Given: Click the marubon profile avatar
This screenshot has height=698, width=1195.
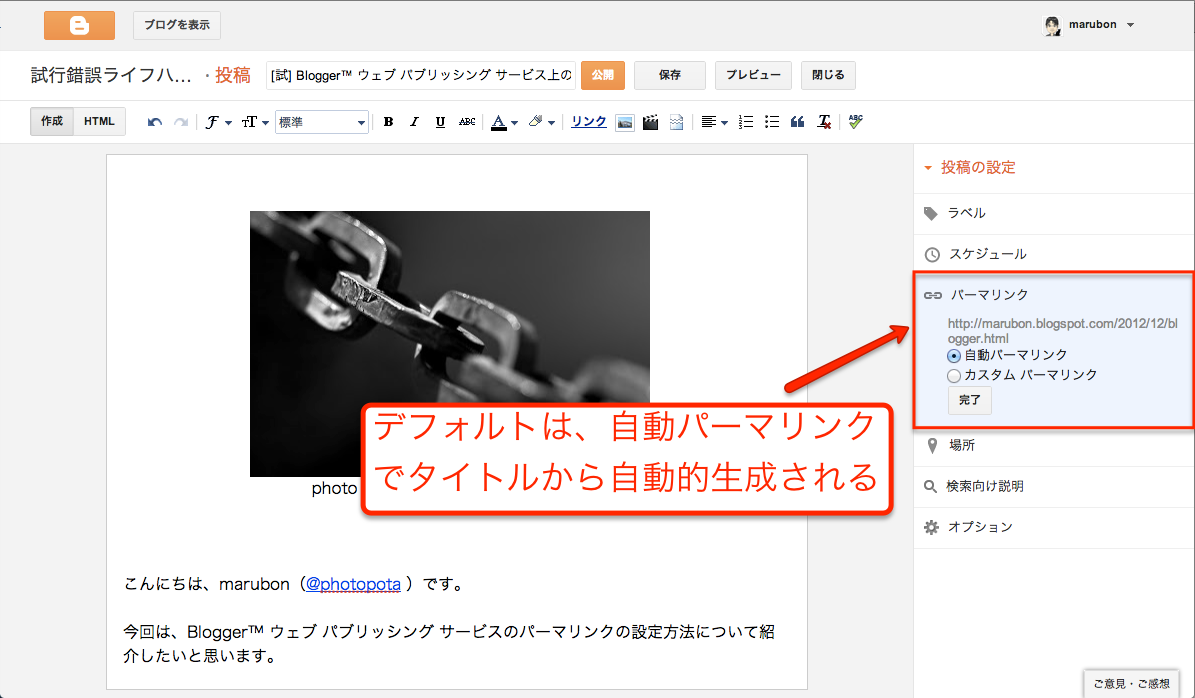Looking at the screenshot, I should click(1052, 25).
